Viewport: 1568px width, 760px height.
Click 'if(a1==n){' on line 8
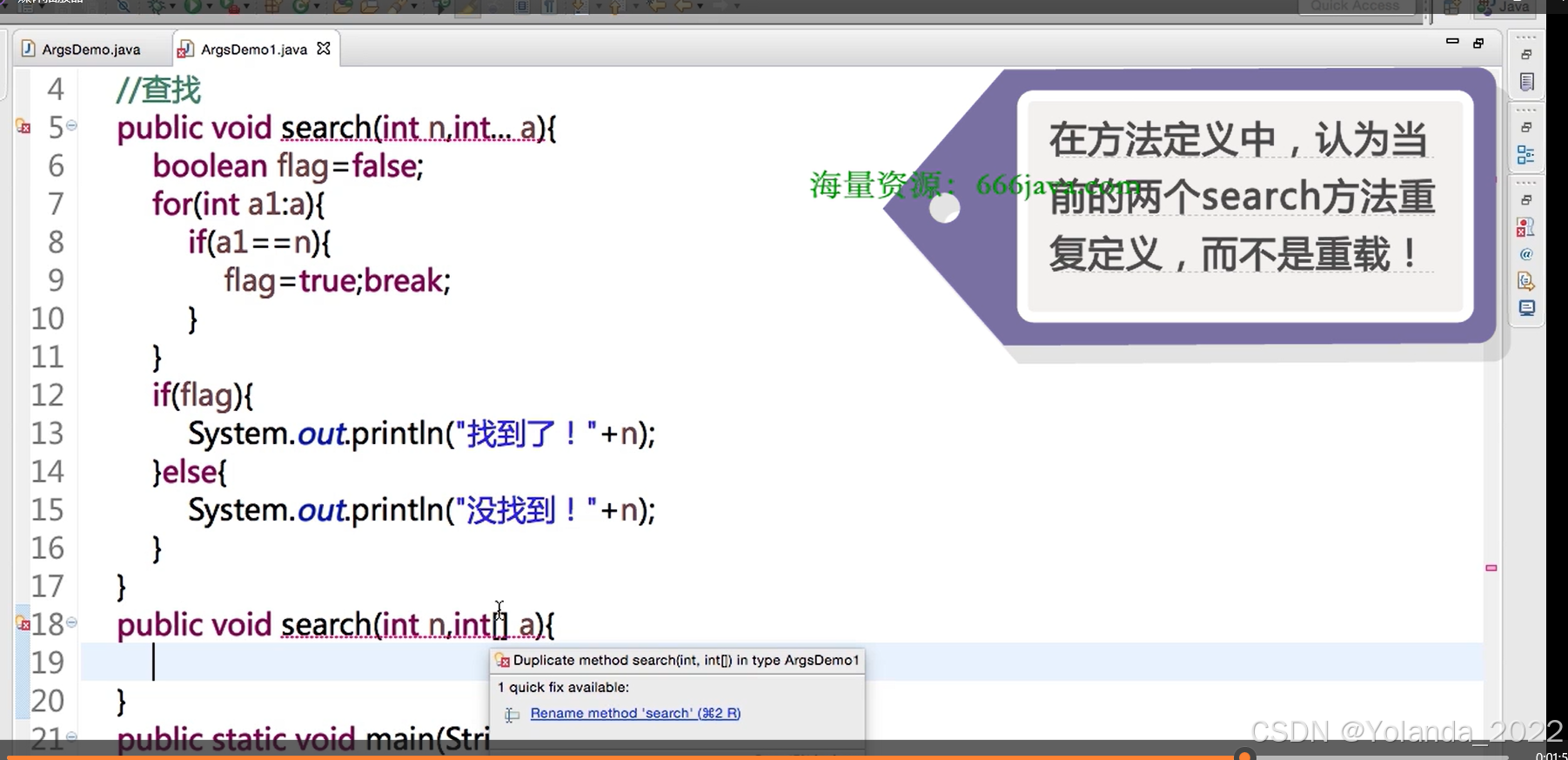pyautogui.click(x=259, y=242)
